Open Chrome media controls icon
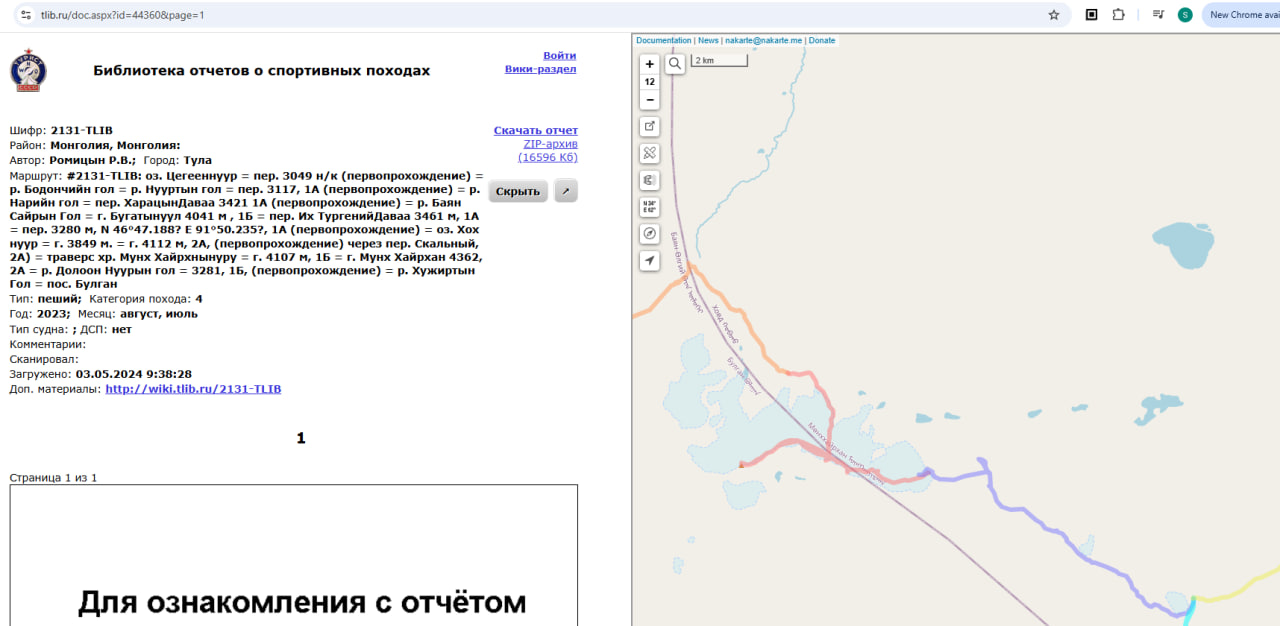Viewport: 1280px width, 626px height. tap(1158, 15)
